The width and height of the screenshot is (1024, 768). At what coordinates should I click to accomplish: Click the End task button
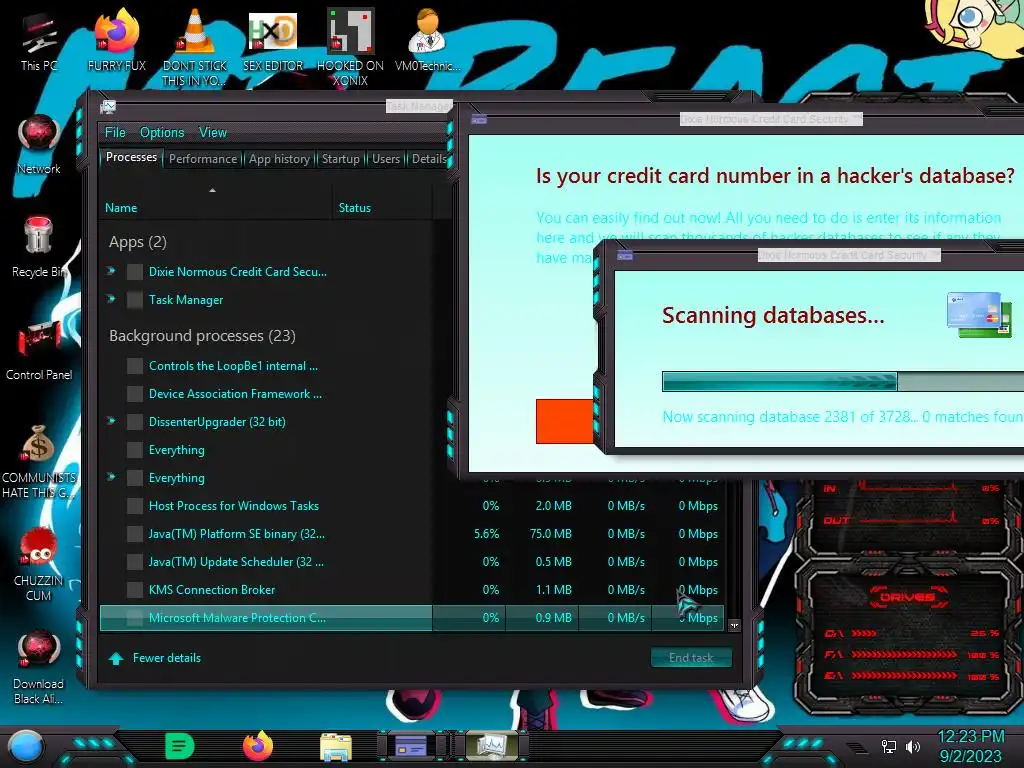691,658
